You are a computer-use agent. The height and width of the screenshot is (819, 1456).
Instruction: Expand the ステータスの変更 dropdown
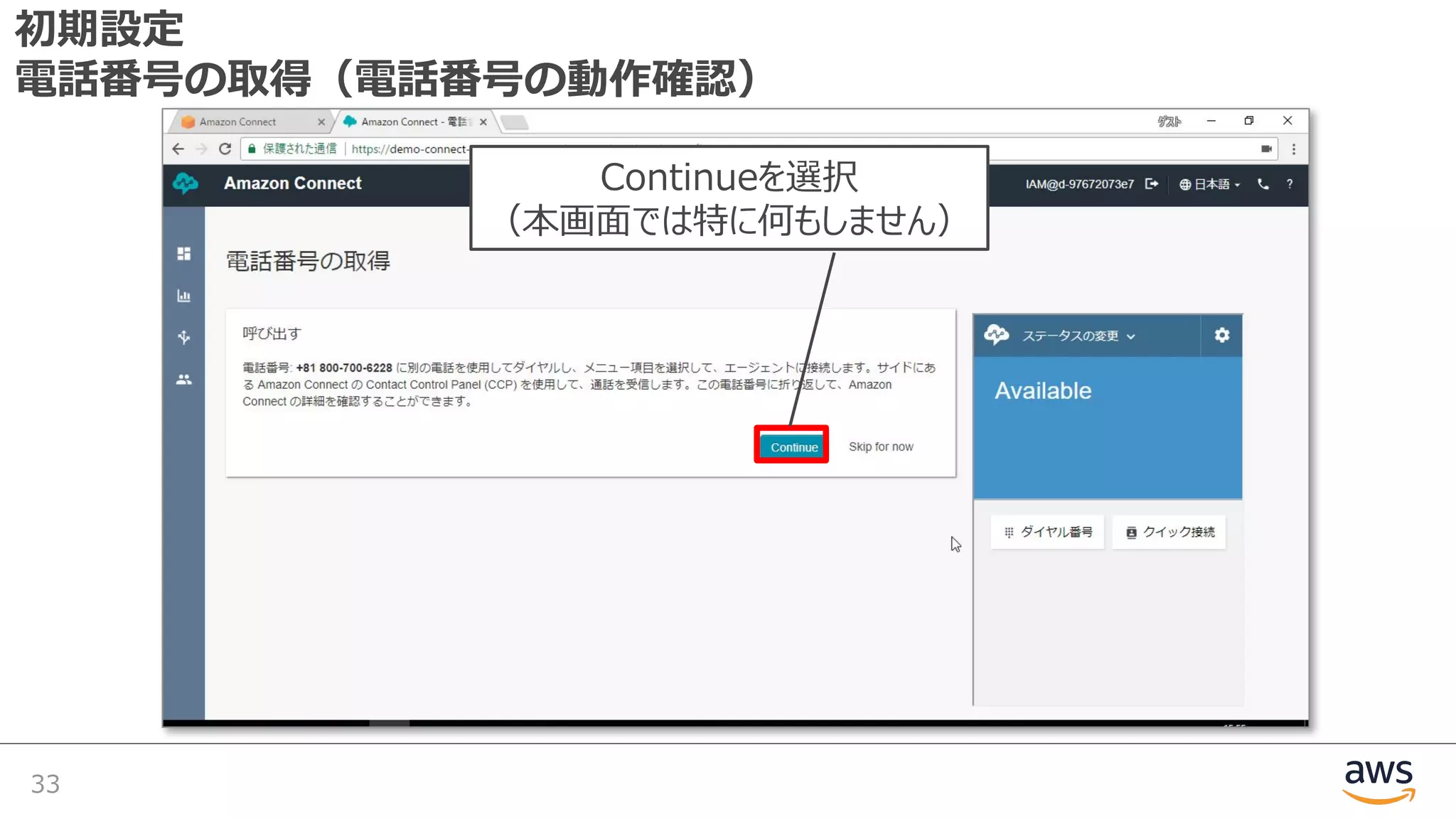[1078, 336]
